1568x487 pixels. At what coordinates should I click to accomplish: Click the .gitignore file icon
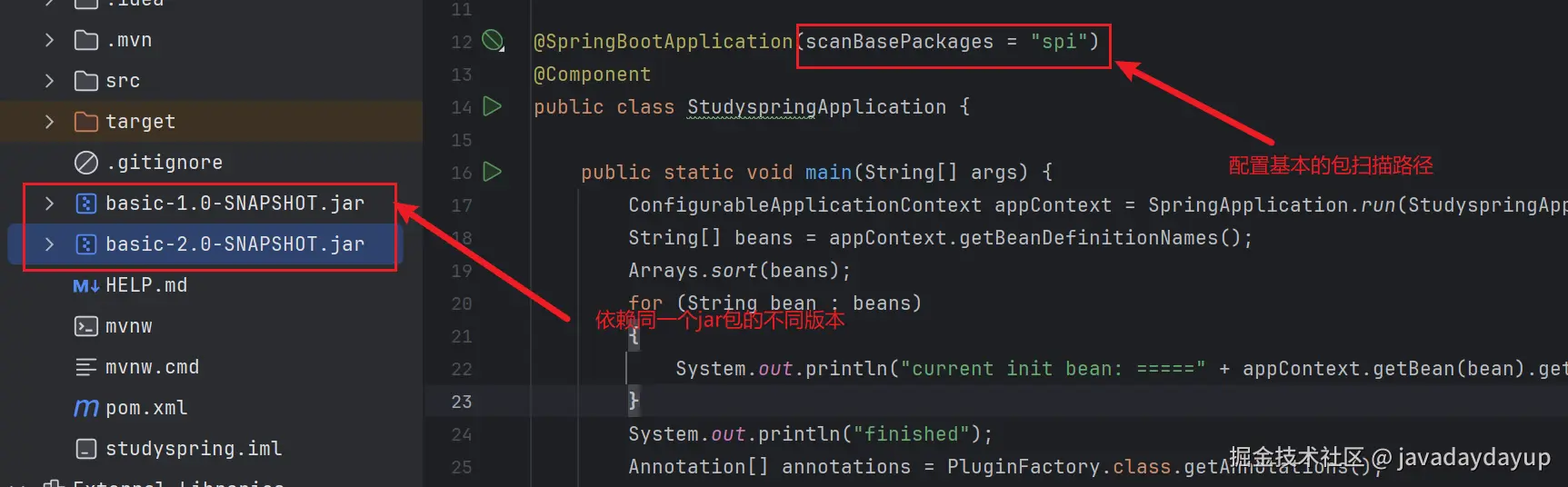pos(86,163)
